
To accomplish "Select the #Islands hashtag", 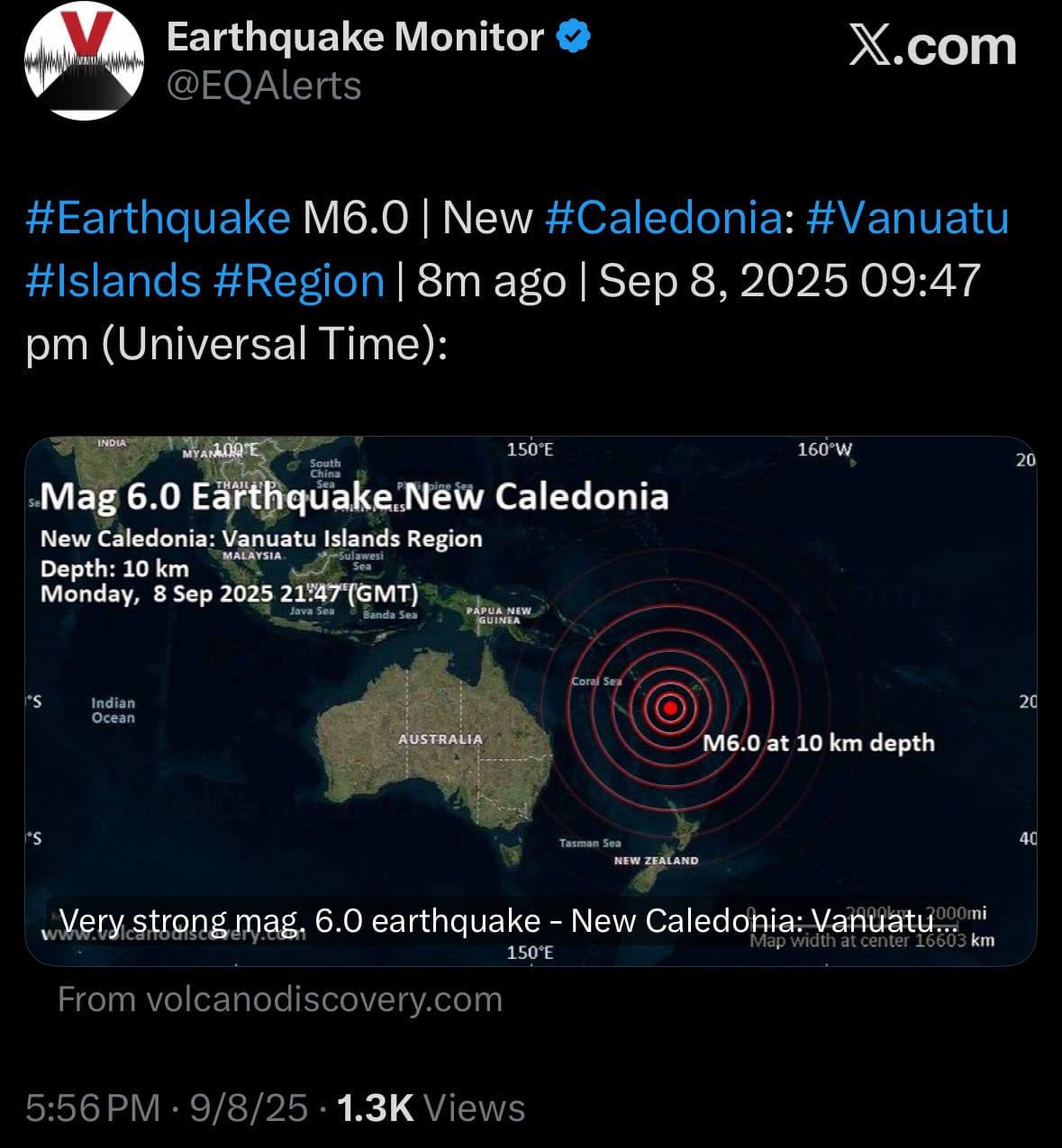I will [113, 281].
